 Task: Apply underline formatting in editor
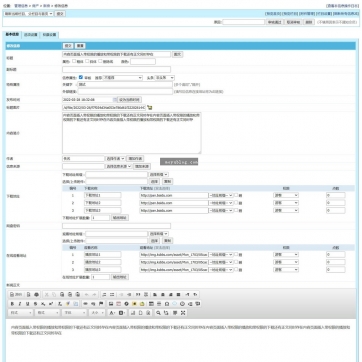click(27, 304)
